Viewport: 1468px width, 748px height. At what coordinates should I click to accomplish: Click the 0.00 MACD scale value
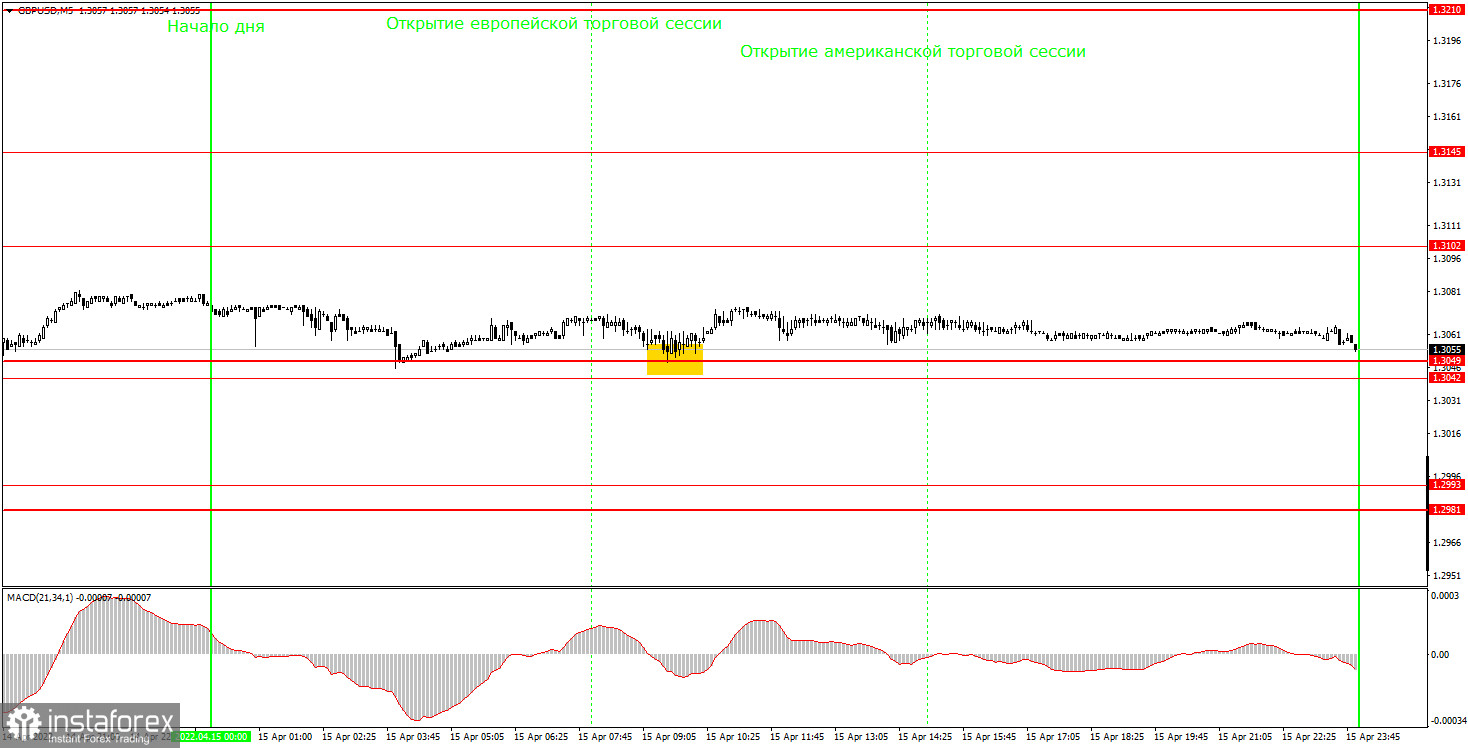pyautogui.click(x=1442, y=655)
